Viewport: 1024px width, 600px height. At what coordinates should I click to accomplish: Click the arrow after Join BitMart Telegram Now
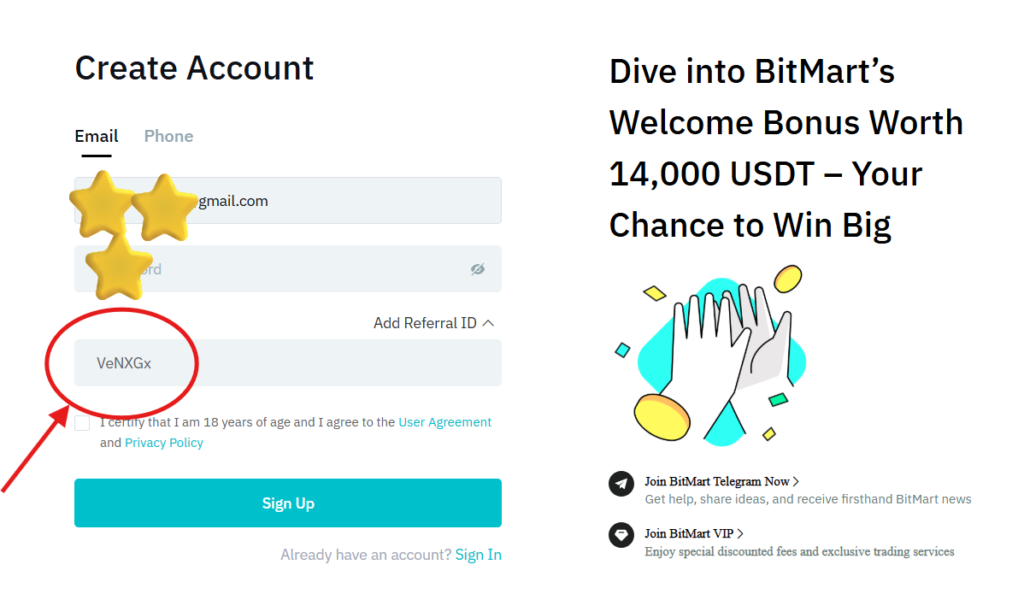click(797, 480)
